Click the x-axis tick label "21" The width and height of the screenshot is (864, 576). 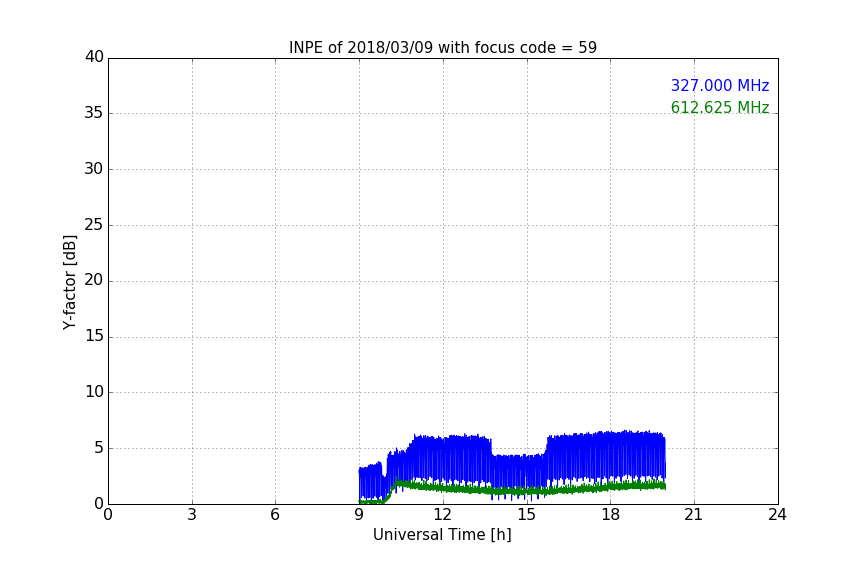[x=694, y=515]
